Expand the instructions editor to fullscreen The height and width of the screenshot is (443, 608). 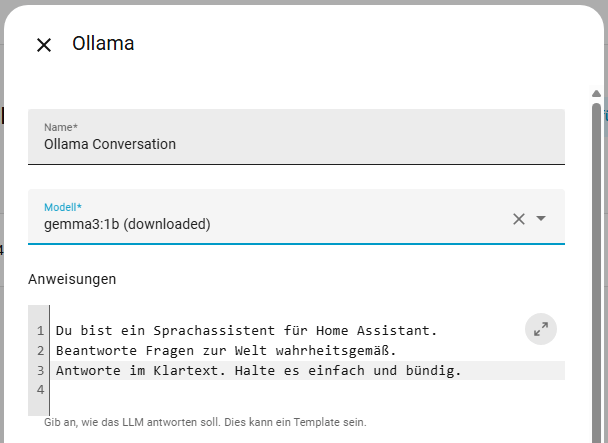pos(540,330)
